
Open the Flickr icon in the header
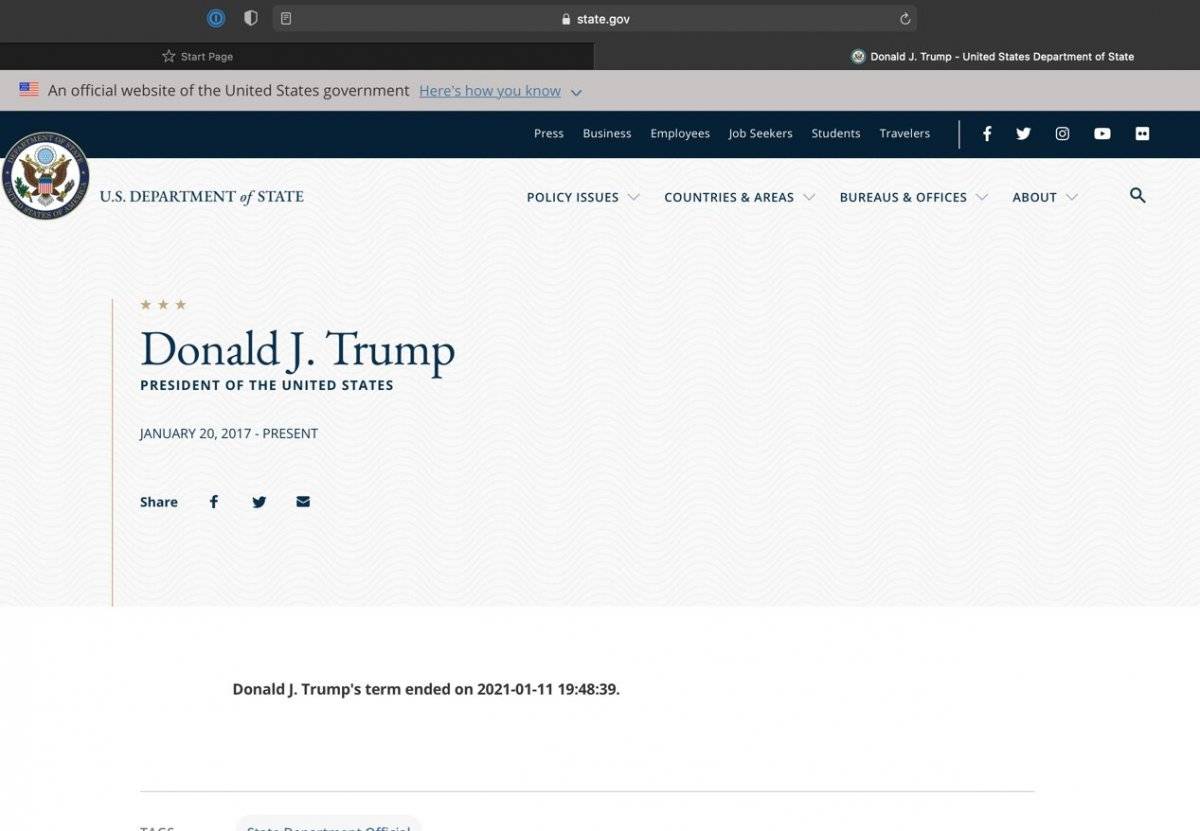[x=1142, y=133]
